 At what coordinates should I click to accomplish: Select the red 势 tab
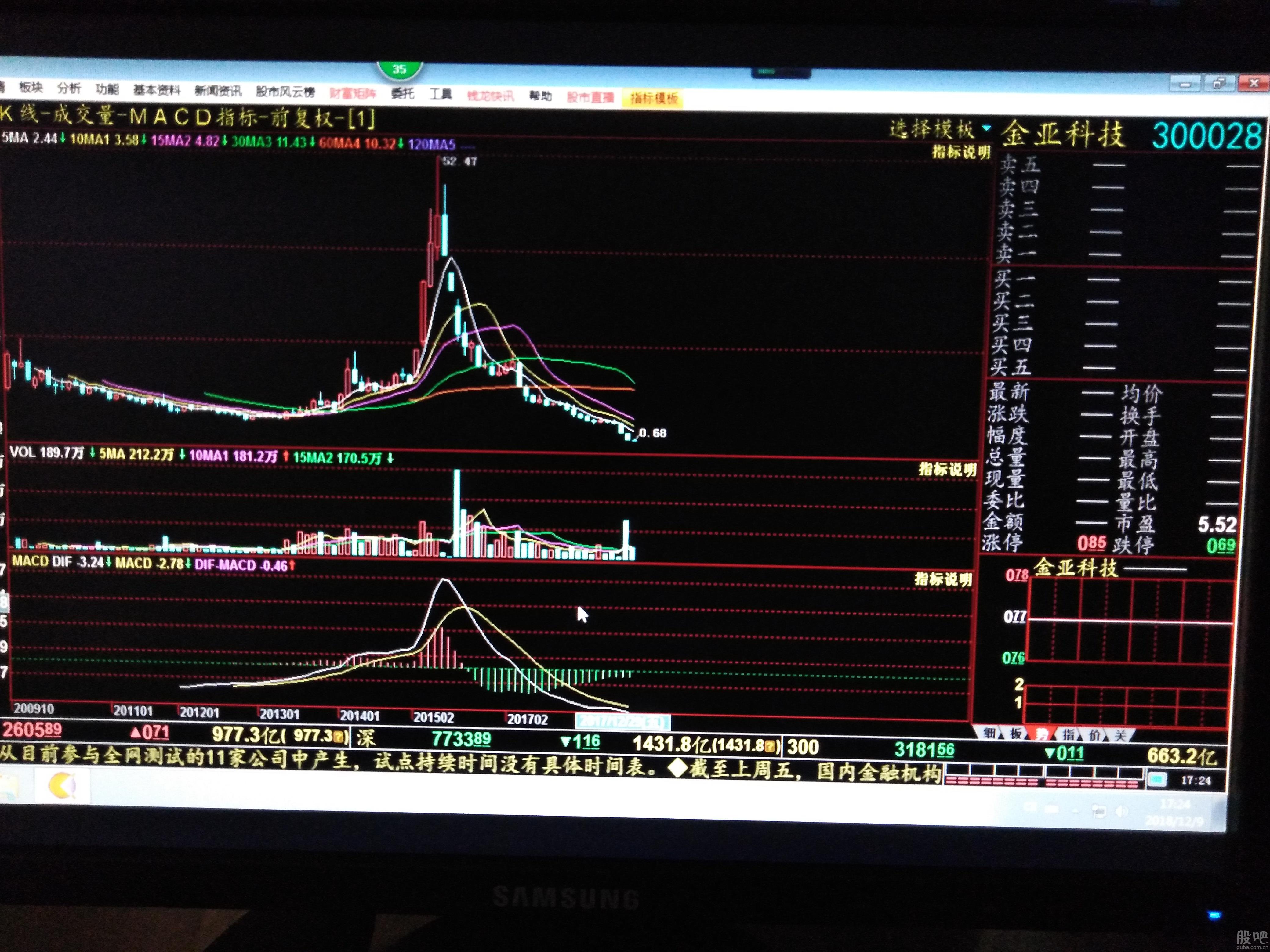point(1042,734)
